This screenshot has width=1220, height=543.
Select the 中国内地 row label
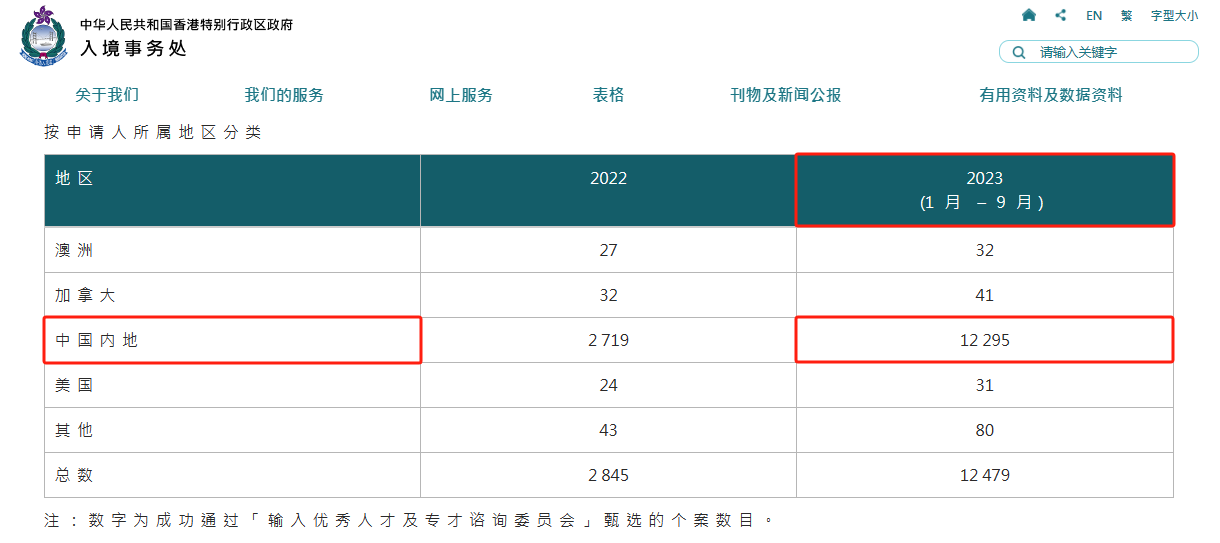[97, 340]
